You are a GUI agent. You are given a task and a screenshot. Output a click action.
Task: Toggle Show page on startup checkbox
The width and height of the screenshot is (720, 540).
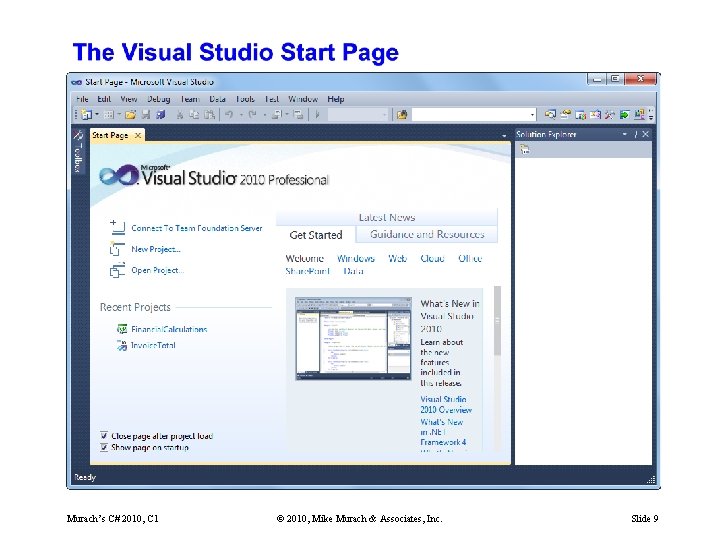pos(104,447)
